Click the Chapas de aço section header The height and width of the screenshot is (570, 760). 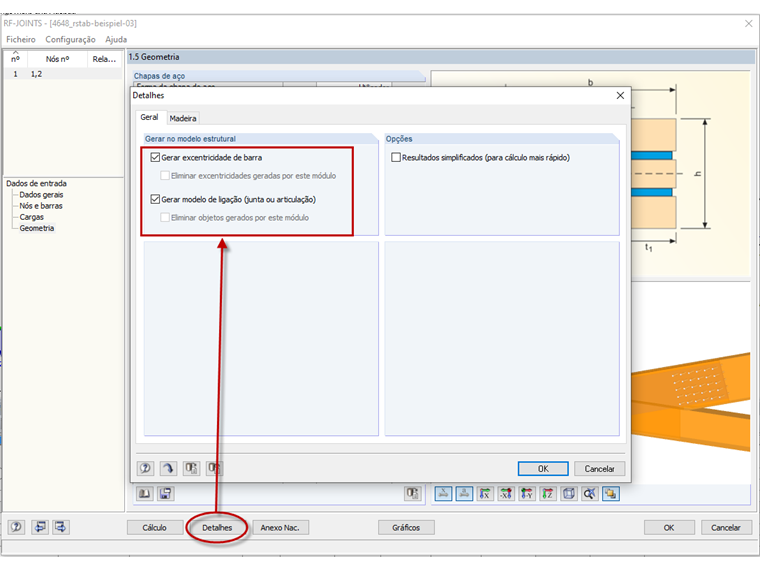coord(279,76)
